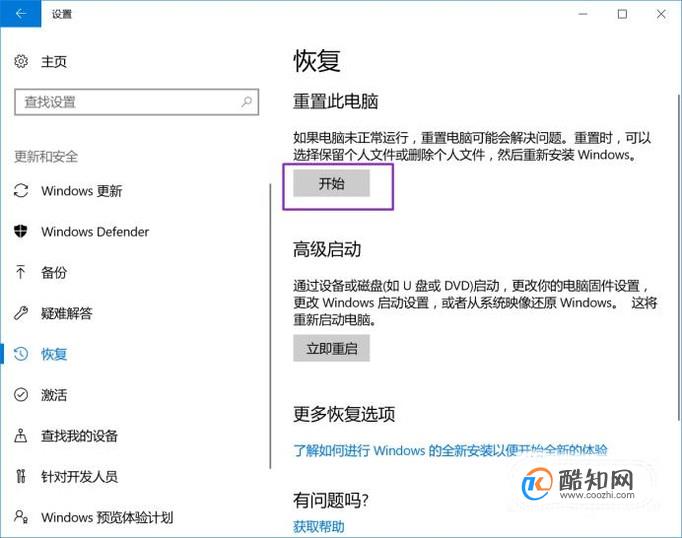Click the search magnifier icon
The image size is (682, 538).
[x=247, y=102]
